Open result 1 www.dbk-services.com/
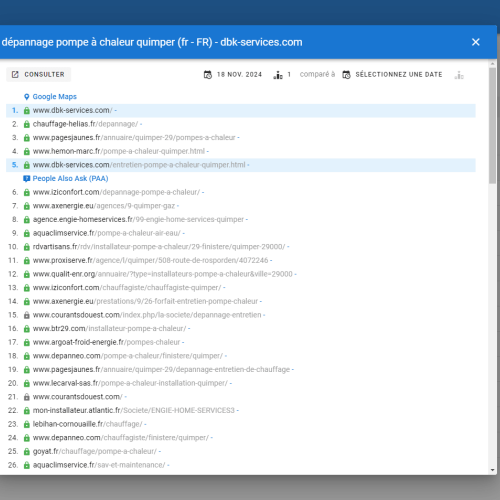This screenshot has height=500, width=500. pos(72,110)
